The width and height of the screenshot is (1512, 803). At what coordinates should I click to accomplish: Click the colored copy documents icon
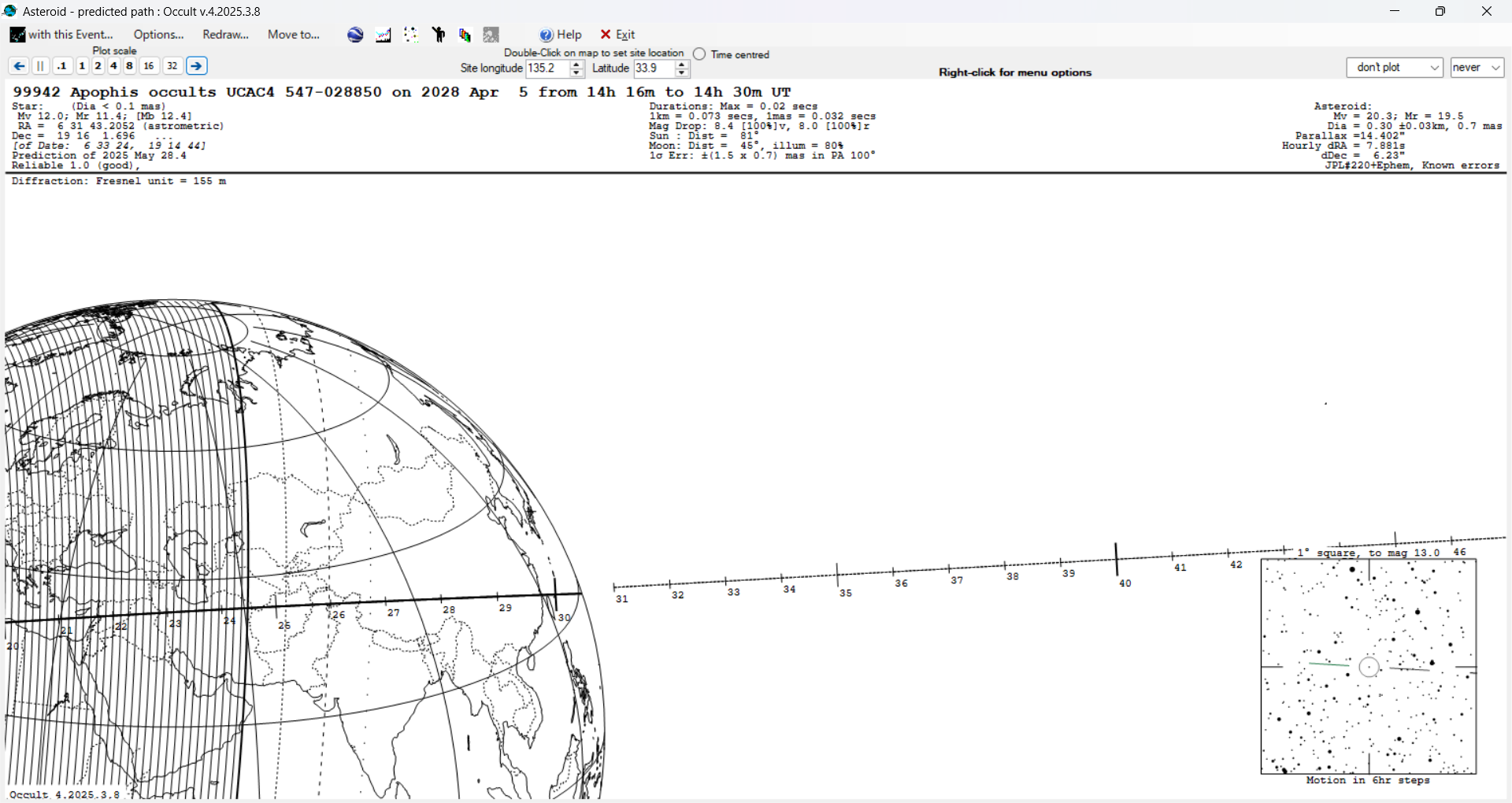(x=465, y=35)
